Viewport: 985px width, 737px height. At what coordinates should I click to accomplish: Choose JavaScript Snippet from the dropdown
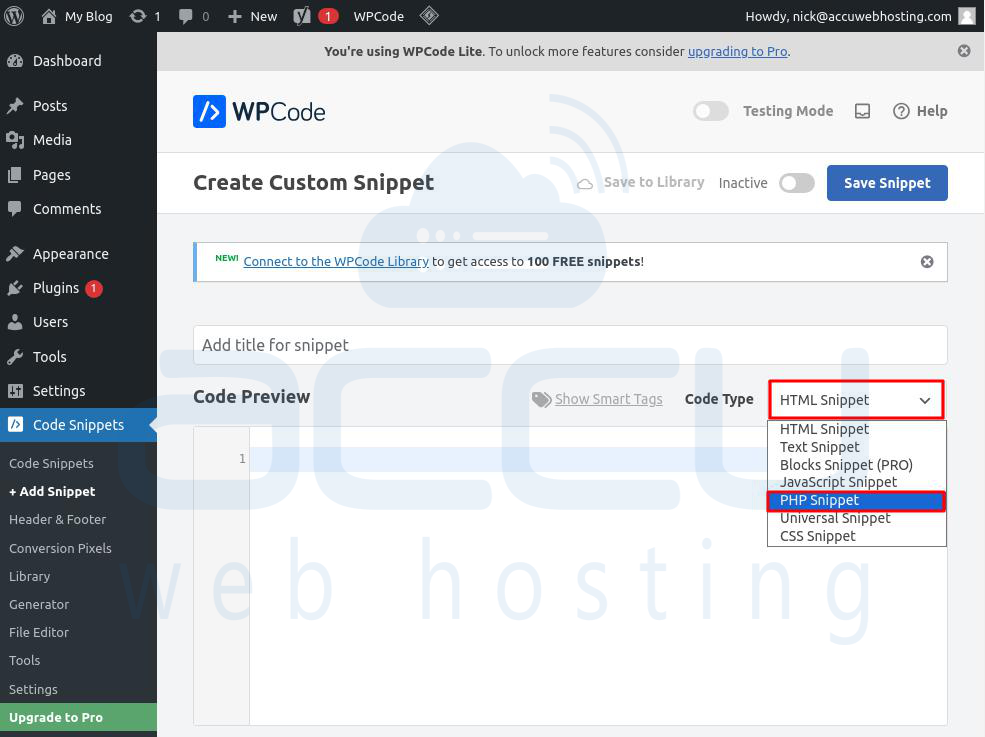click(x=839, y=482)
